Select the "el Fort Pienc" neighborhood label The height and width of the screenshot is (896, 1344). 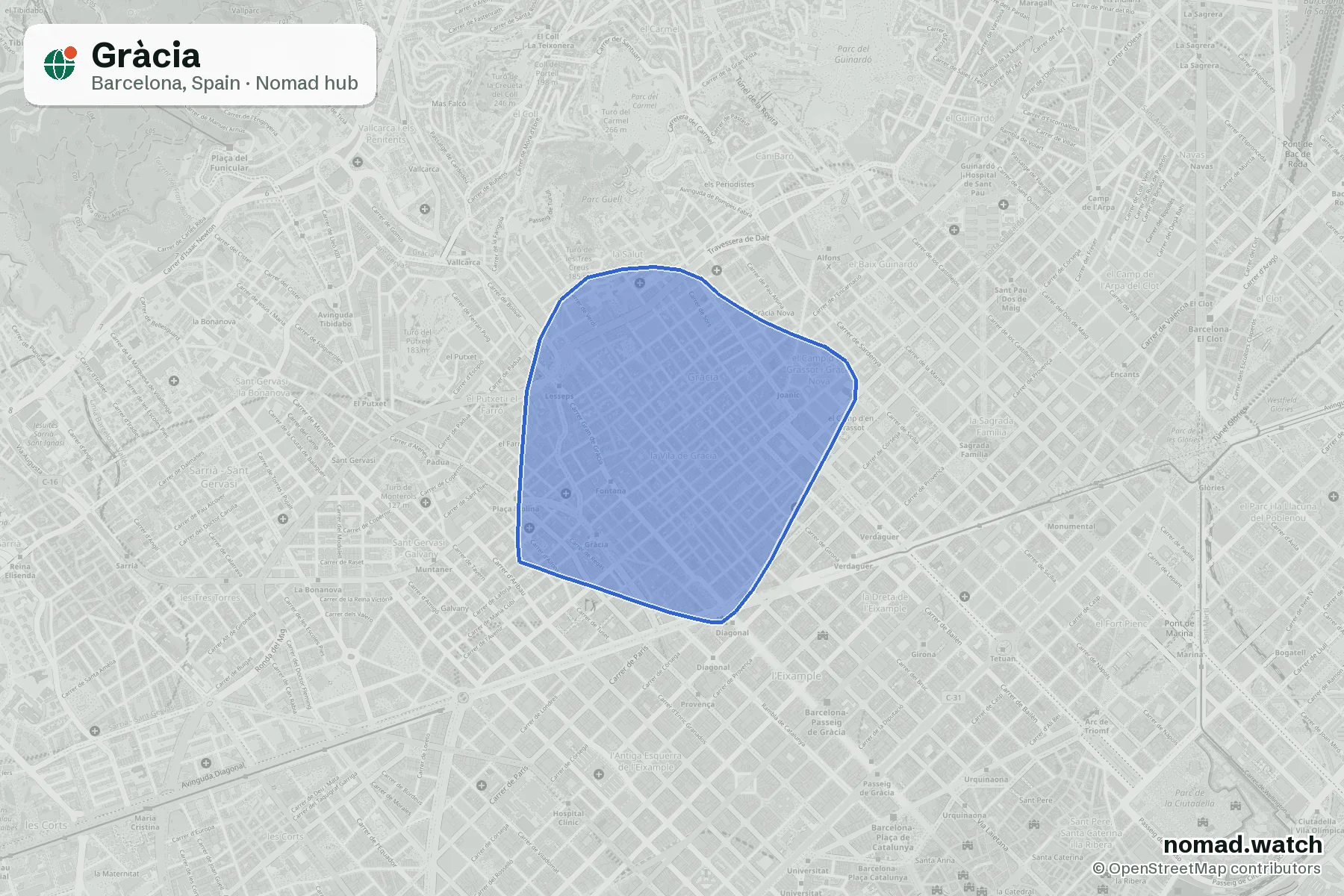pyautogui.click(x=1121, y=623)
